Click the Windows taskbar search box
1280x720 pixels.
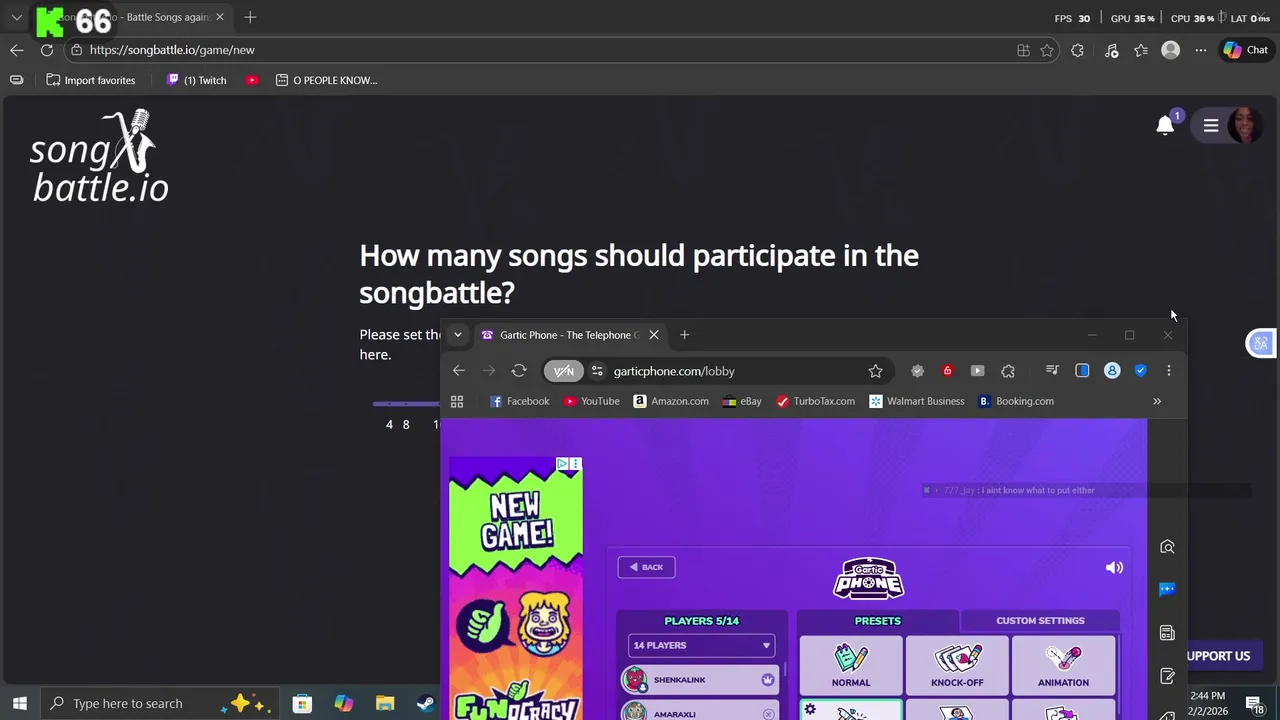coord(160,703)
